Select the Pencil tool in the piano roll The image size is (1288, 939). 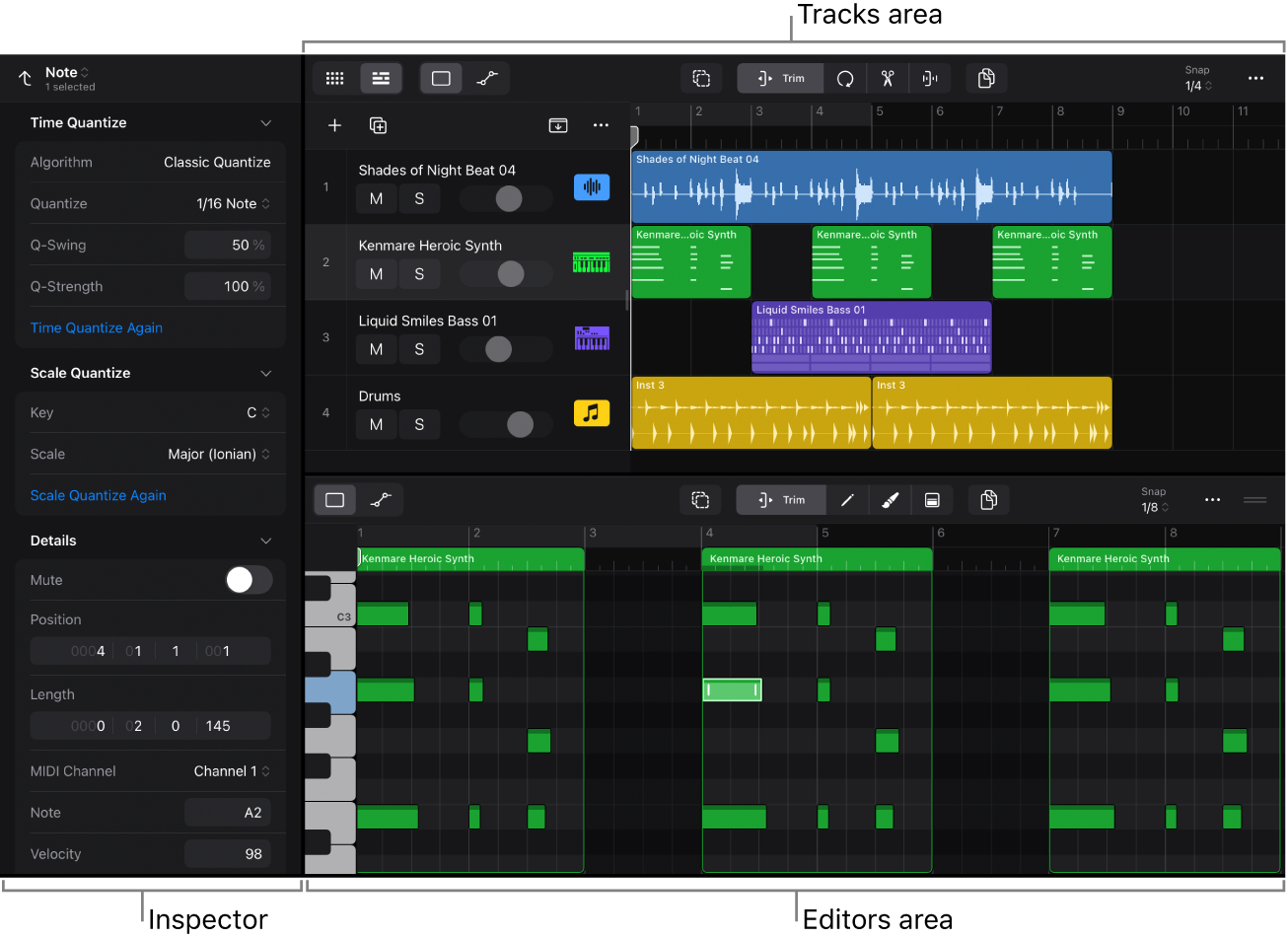847,499
